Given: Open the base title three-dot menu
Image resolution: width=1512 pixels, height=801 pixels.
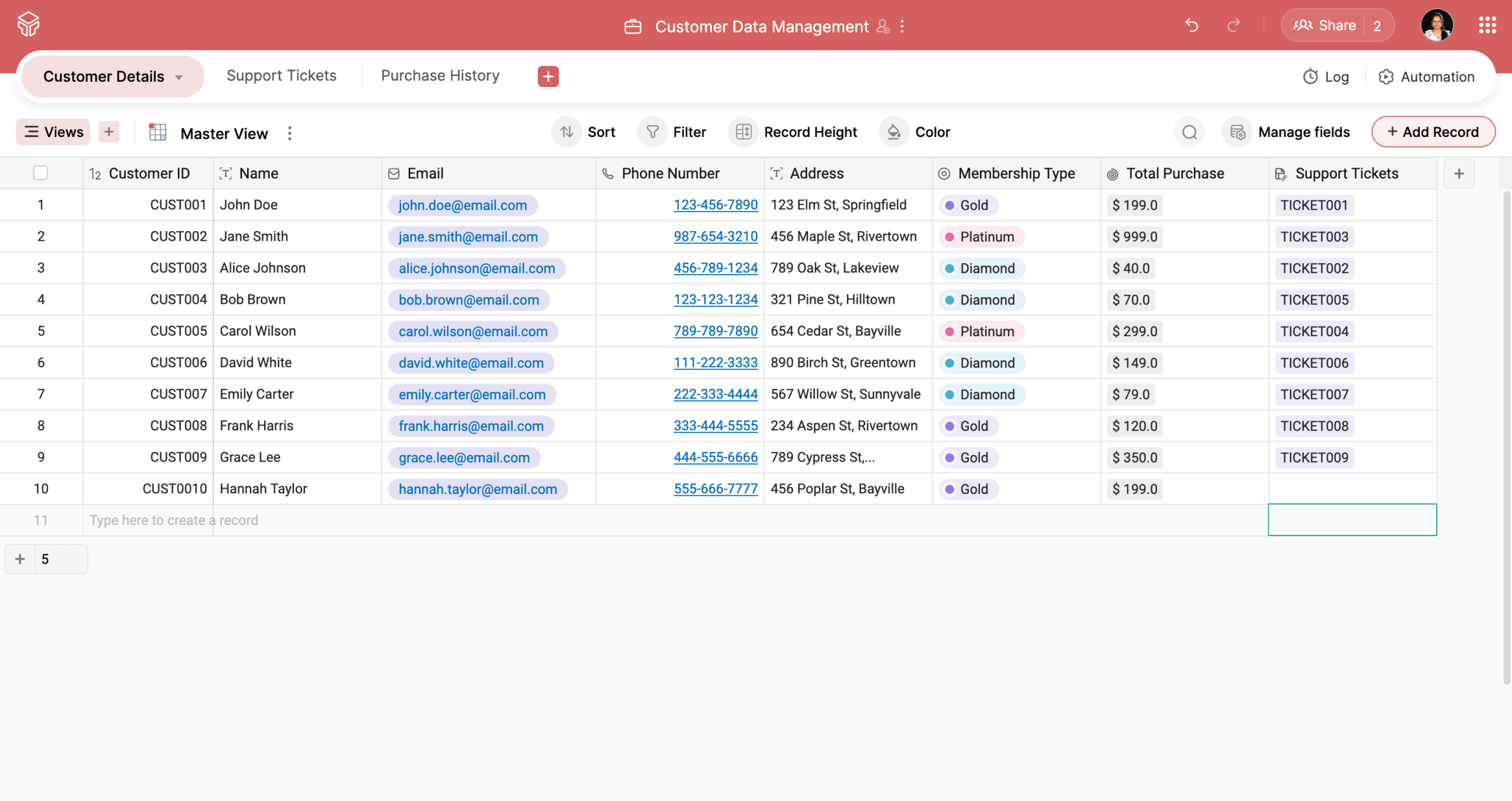Looking at the screenshot, I should (x=902, y=27).
